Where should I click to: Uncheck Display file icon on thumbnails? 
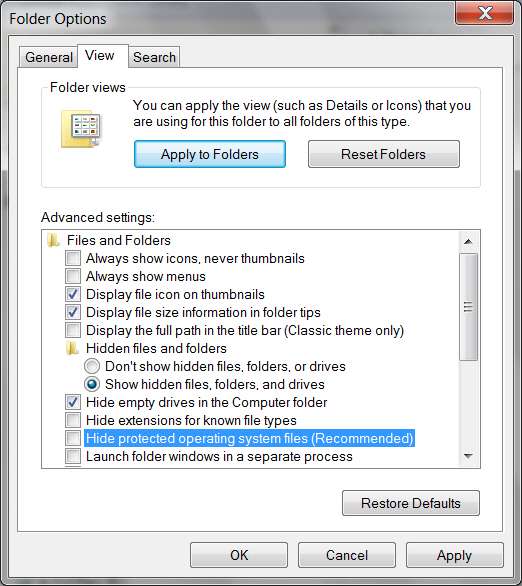(x=72, y=294)
